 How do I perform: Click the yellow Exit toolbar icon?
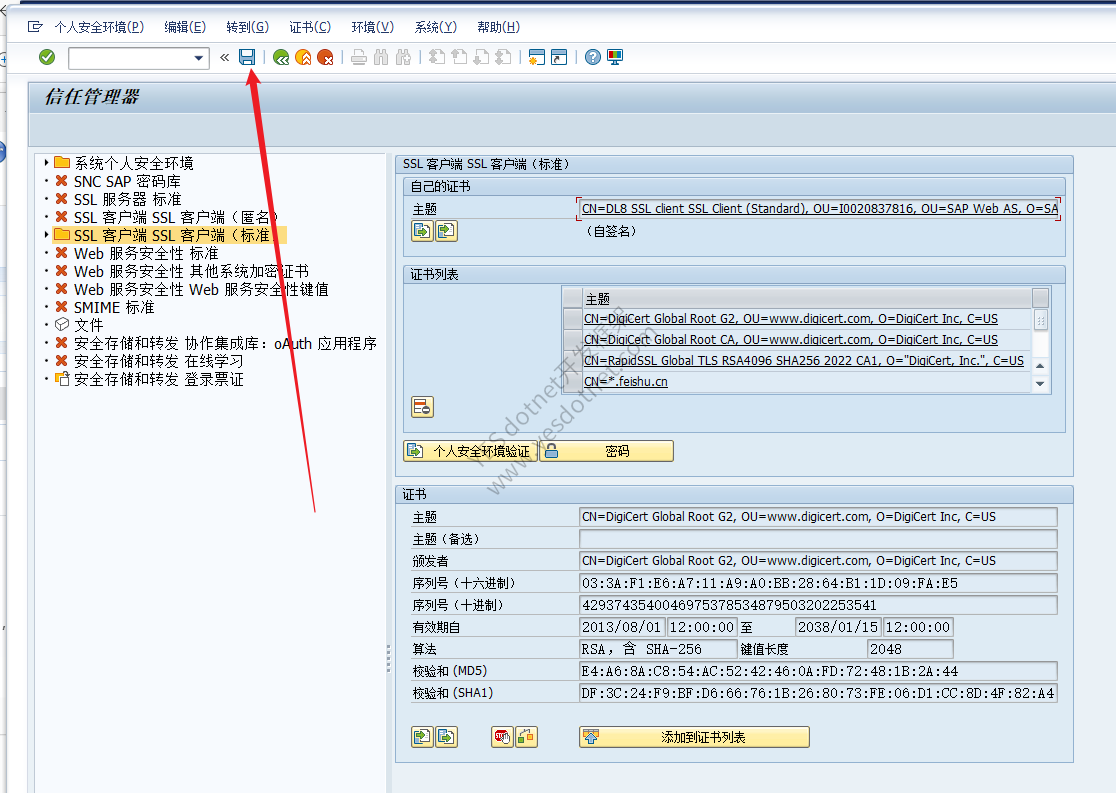tap(303, 57)
